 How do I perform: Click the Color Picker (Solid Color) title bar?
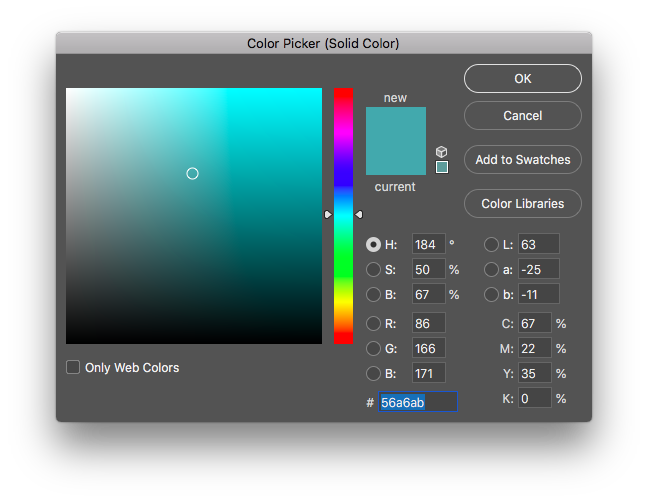point(324,43)
